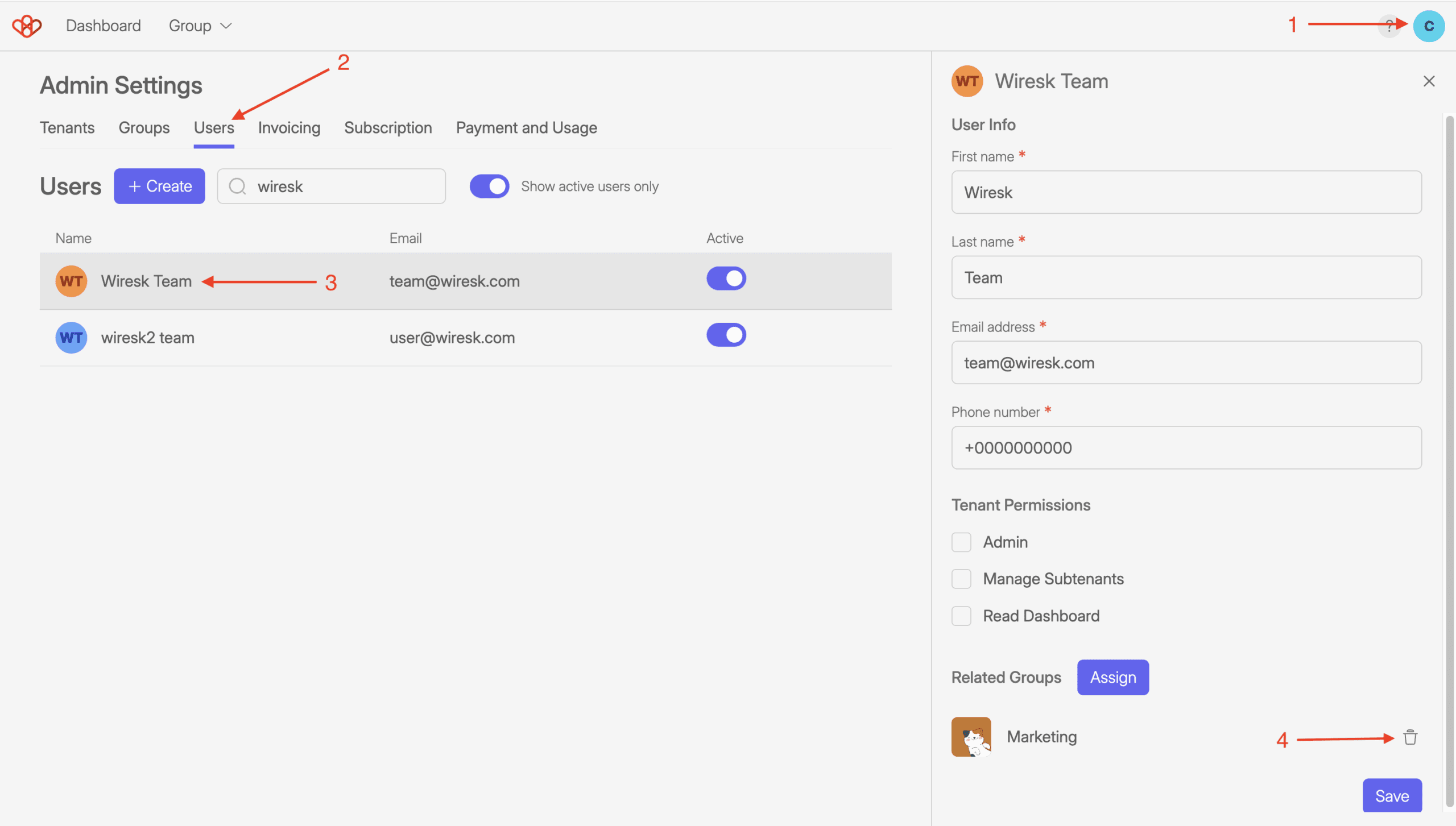Click the Marketing group thumbnail image

click(971, 737)
